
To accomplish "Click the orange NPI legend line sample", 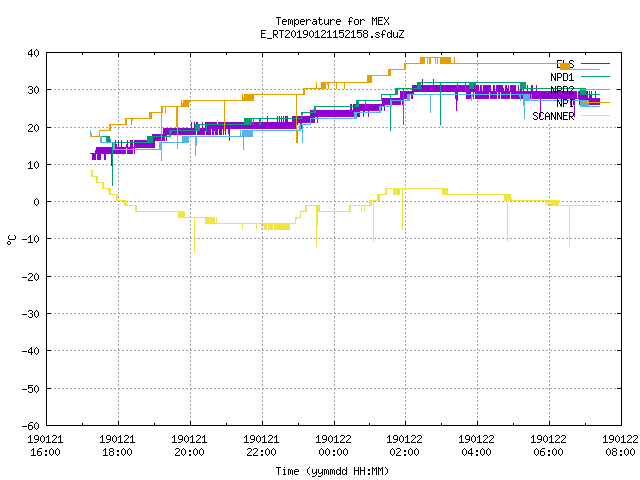I will tap(596, 102).
